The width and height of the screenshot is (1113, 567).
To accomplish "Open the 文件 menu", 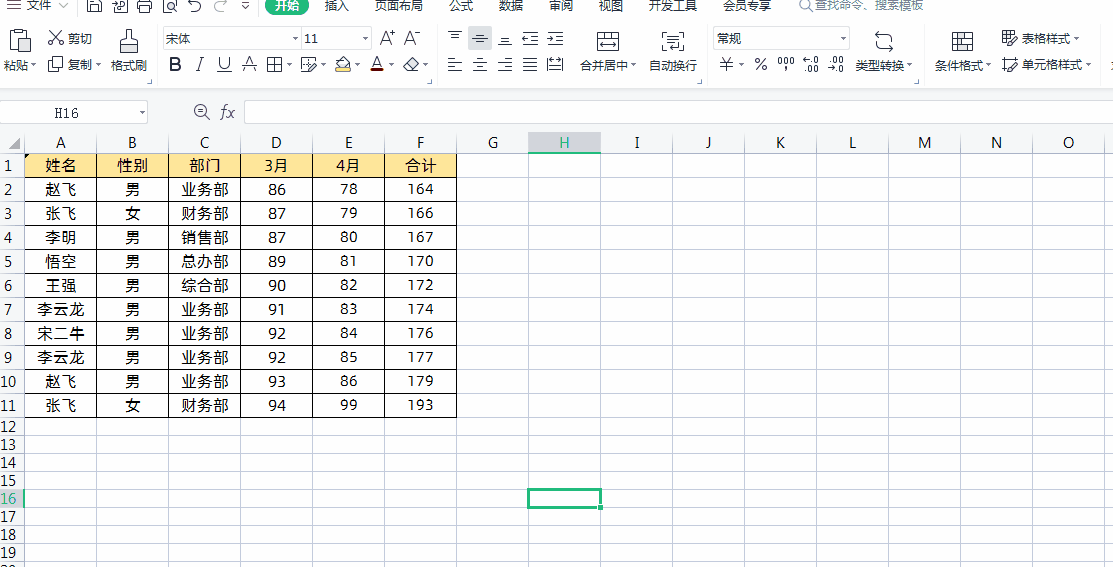I will 37,6.
